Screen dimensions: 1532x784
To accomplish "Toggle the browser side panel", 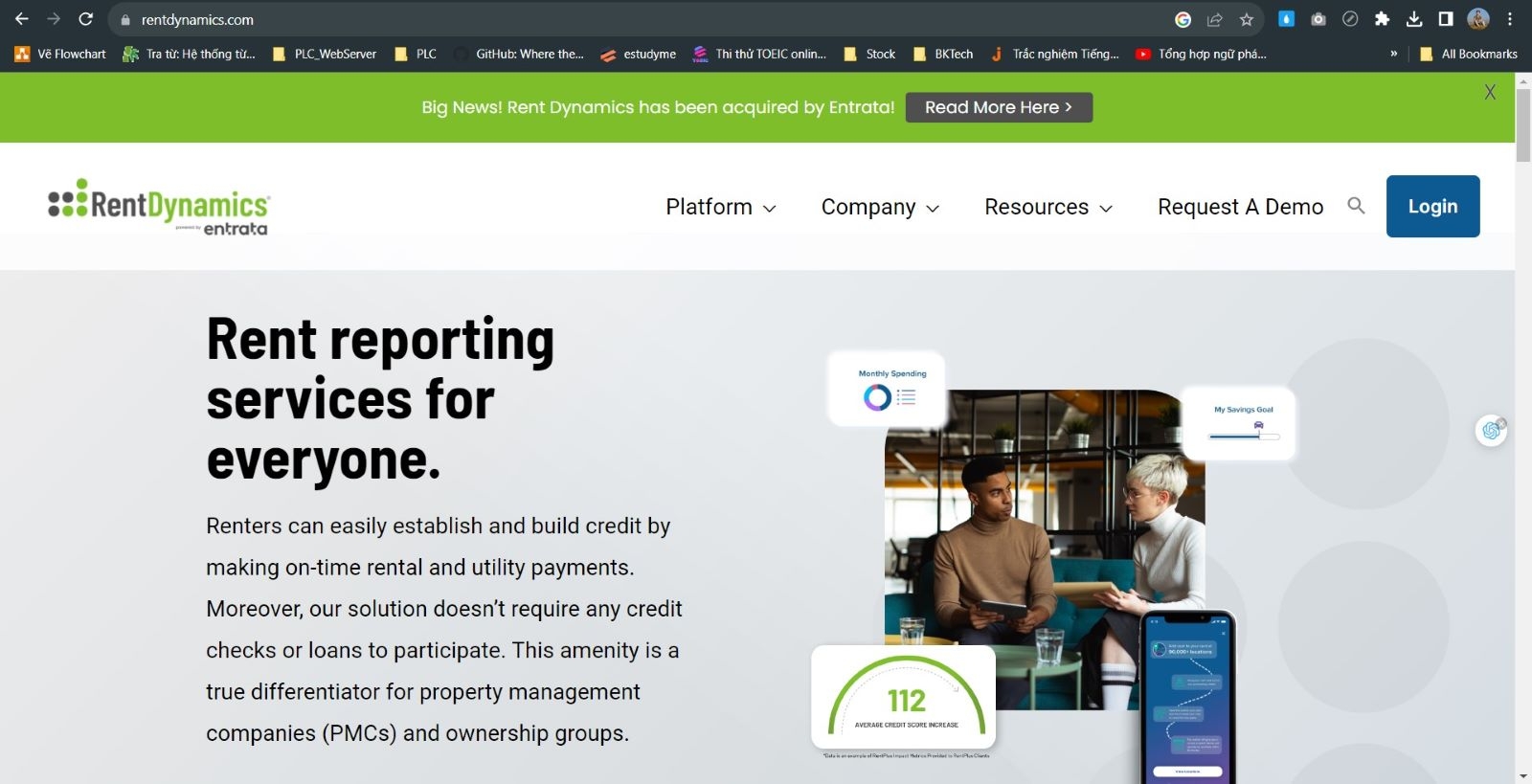I will 1446,19.
